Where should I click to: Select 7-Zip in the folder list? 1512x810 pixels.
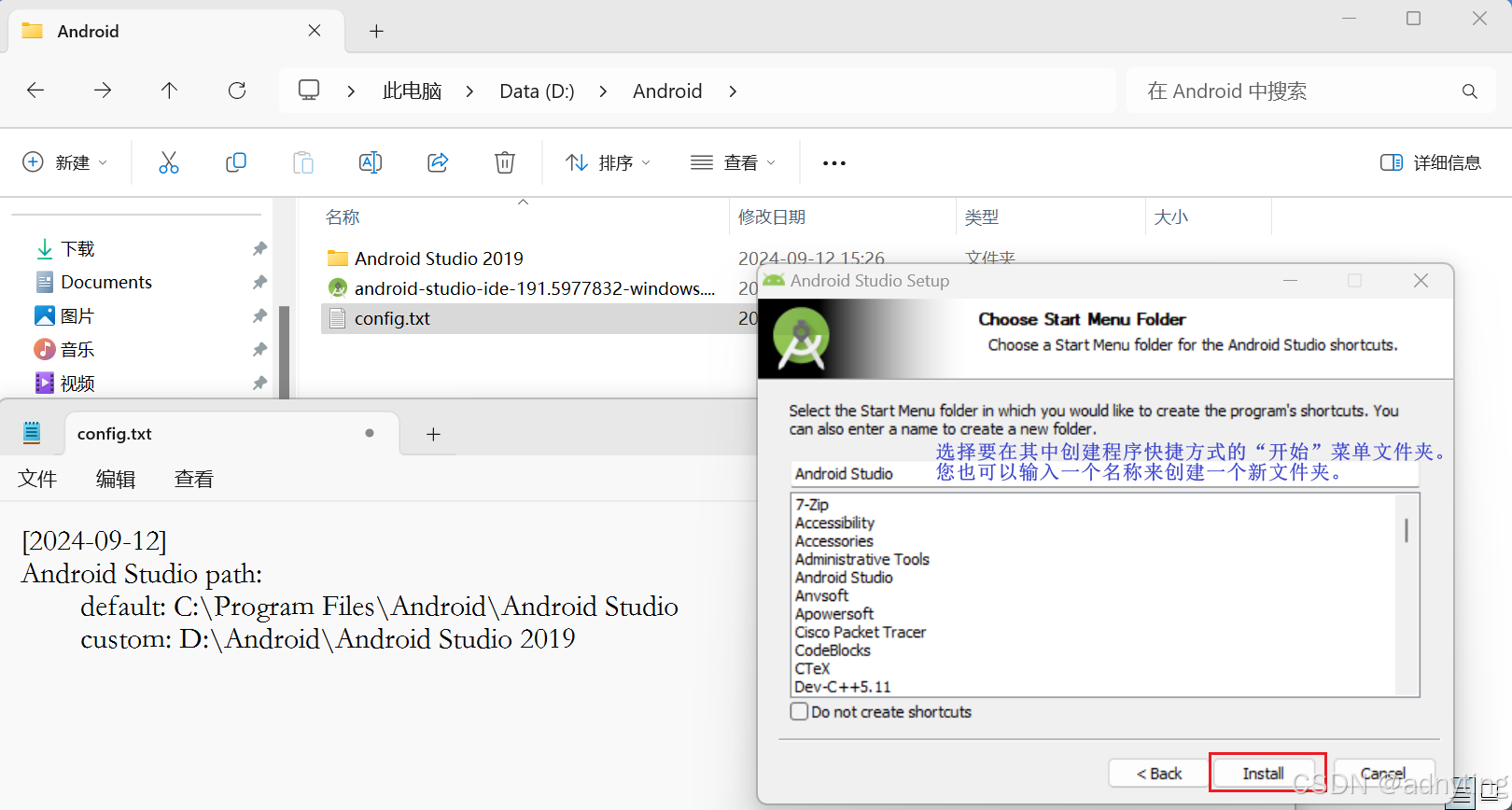[x=812, y=505]
